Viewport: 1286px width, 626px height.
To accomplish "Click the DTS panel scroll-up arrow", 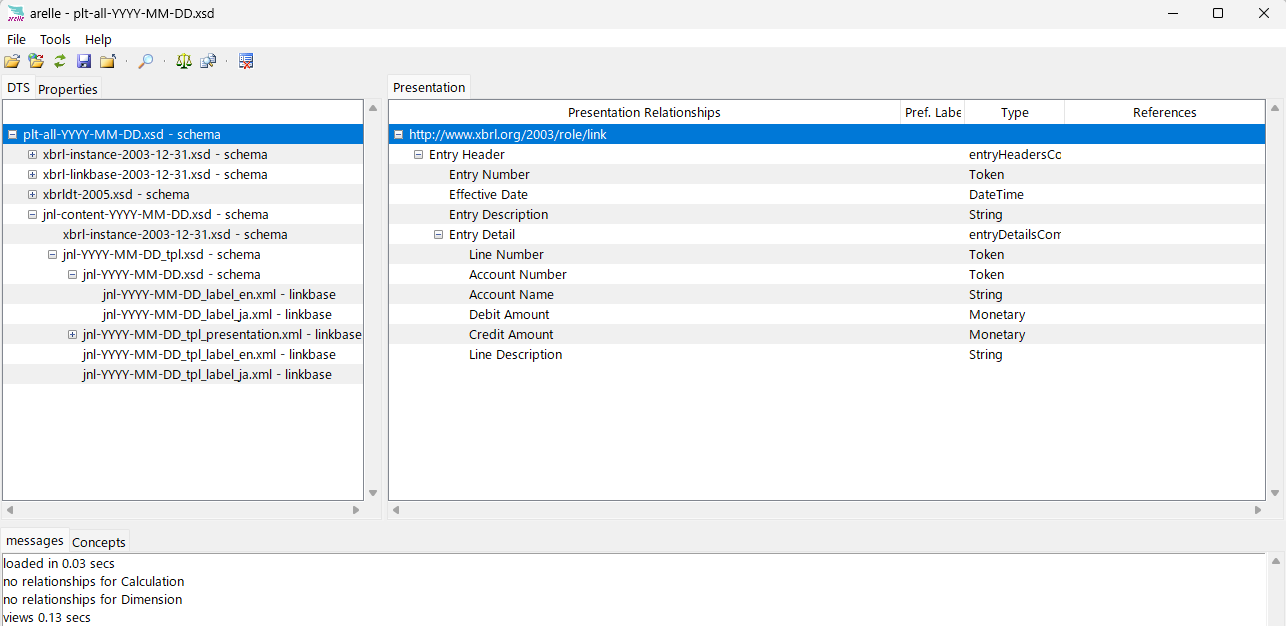I will coord(373,108).
